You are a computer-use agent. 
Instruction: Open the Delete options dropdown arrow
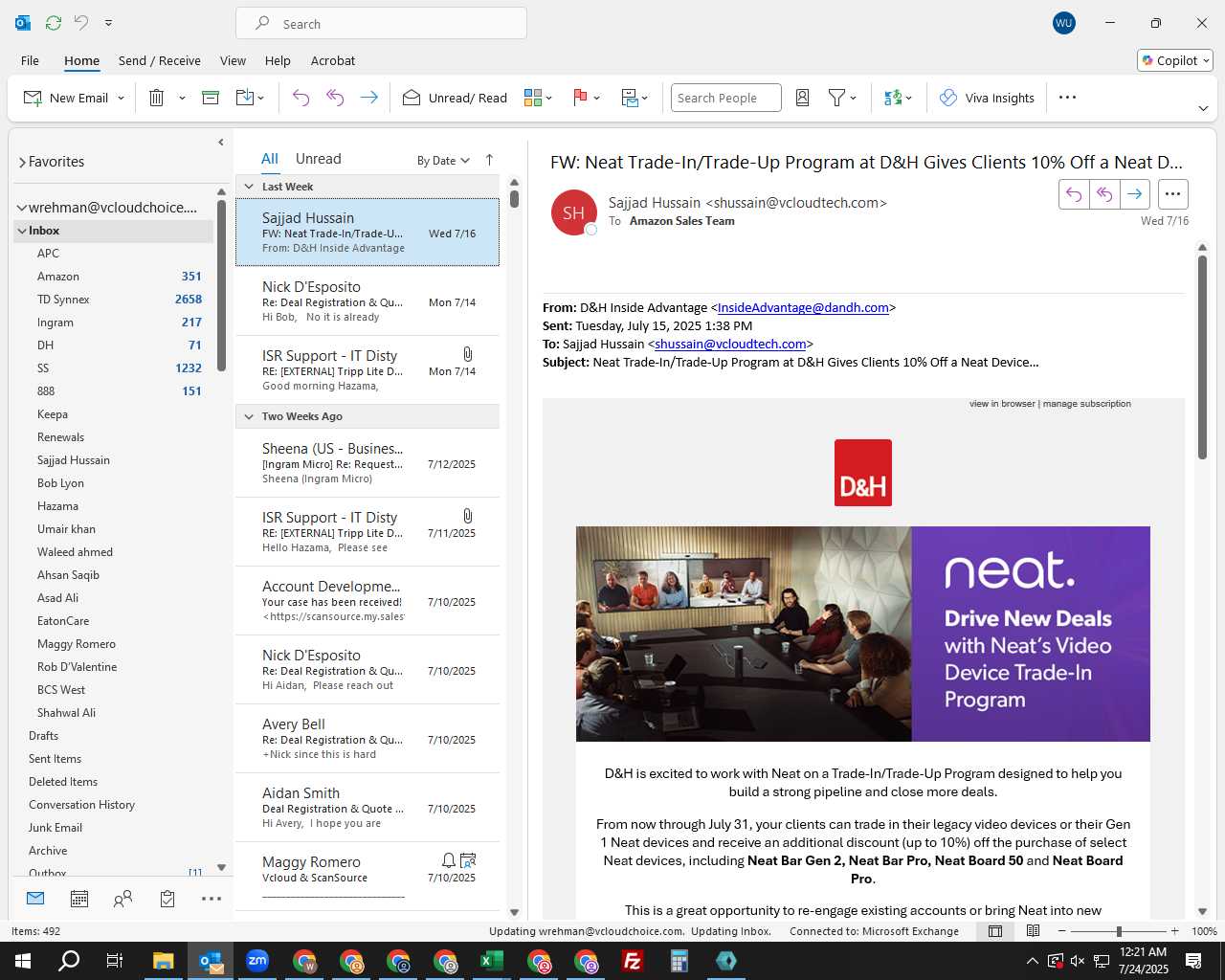tap(182, 99)
